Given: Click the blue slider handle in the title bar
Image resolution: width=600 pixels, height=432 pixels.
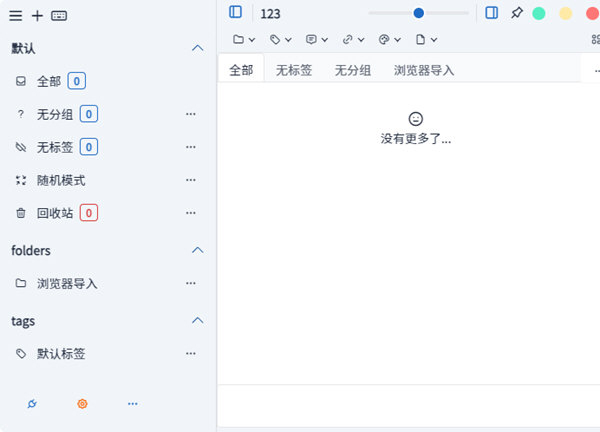Looking at the screenshot, I should tap(418, 13).
